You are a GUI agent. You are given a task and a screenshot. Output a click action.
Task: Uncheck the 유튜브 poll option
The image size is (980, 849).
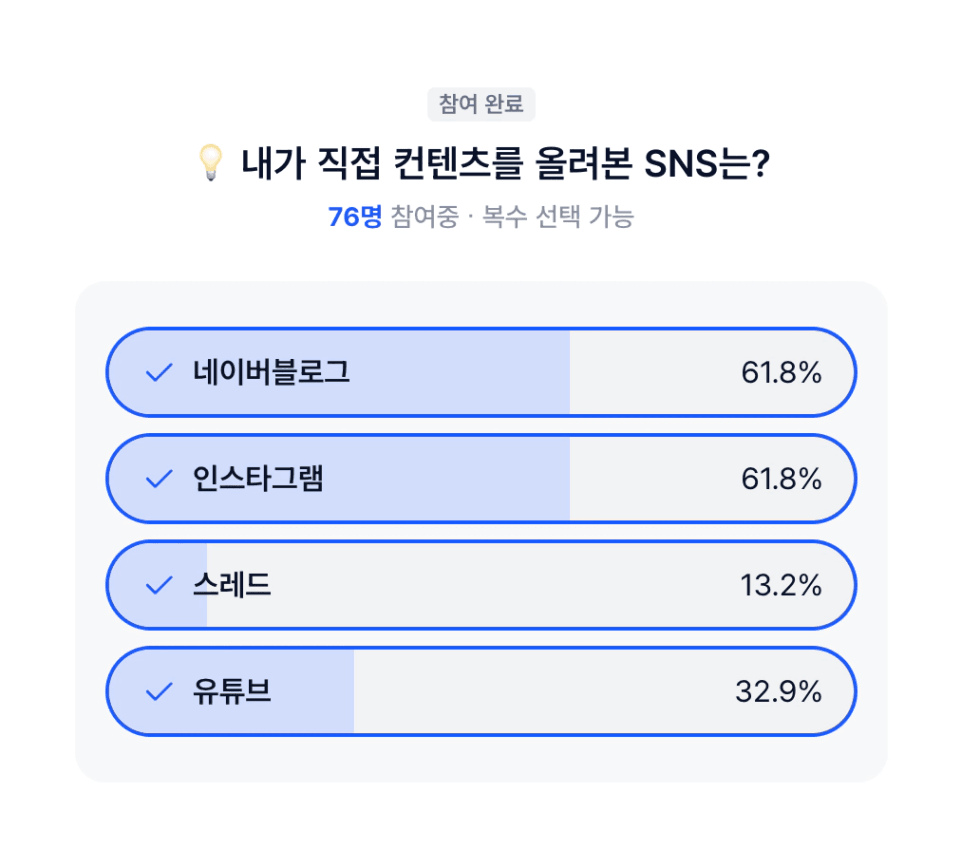coord(481,691)
